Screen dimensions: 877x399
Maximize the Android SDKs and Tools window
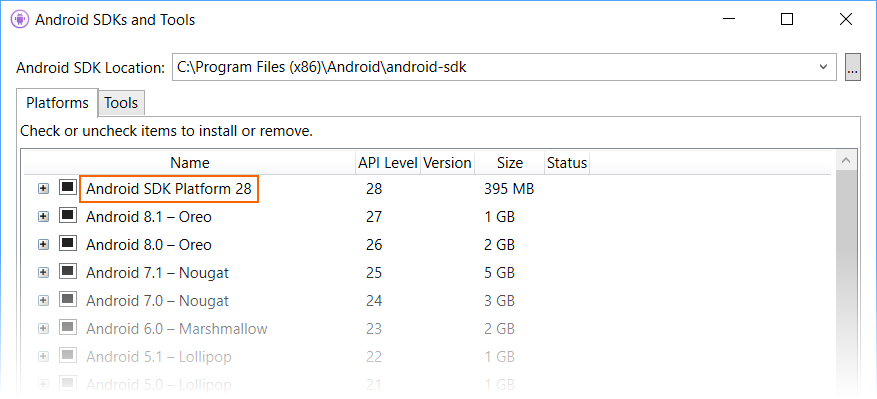pyautogui.click(x=786, y=20)
